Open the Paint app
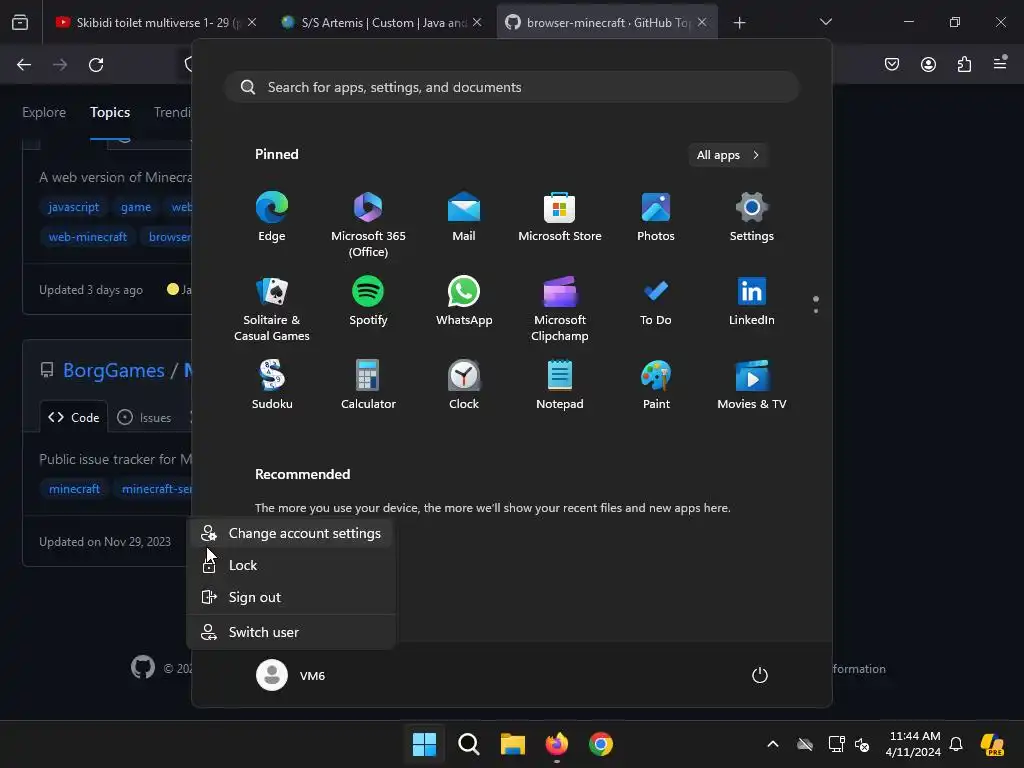Image resolution: width=1024 pixels, height=768 pixels. point(656,385)
